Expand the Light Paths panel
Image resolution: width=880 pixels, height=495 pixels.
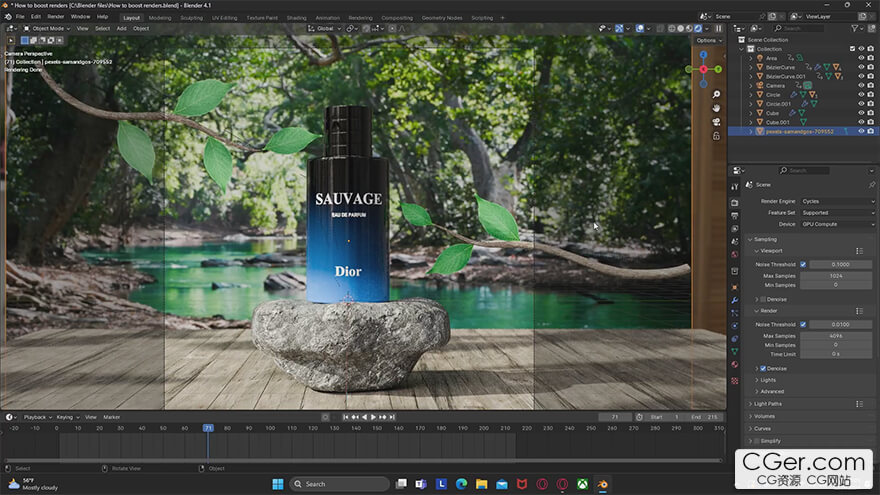(767, 404)
